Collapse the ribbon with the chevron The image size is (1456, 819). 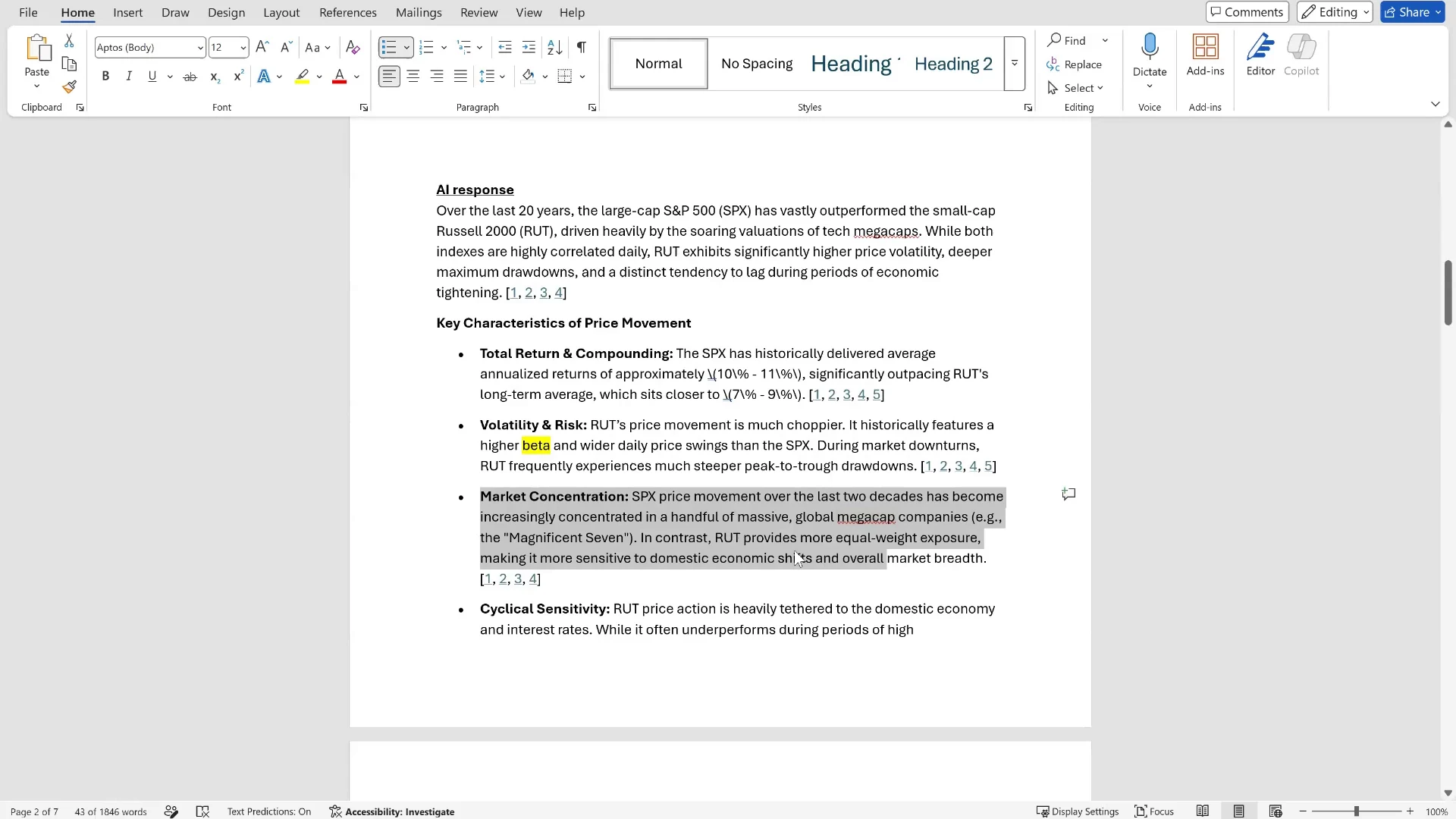point(1435,104)
